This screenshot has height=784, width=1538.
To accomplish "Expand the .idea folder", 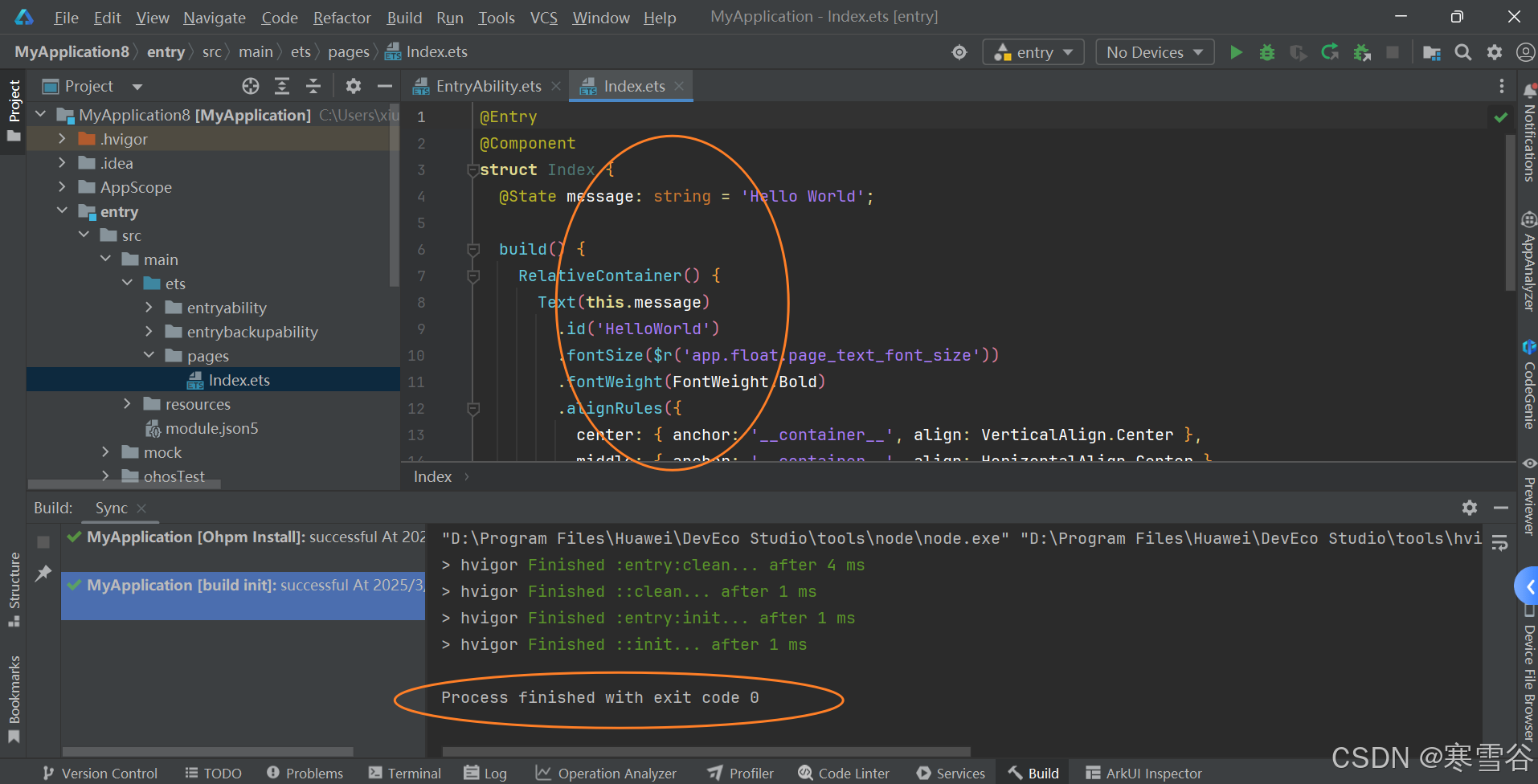I will pyautogui.click(x=62, y=163).
